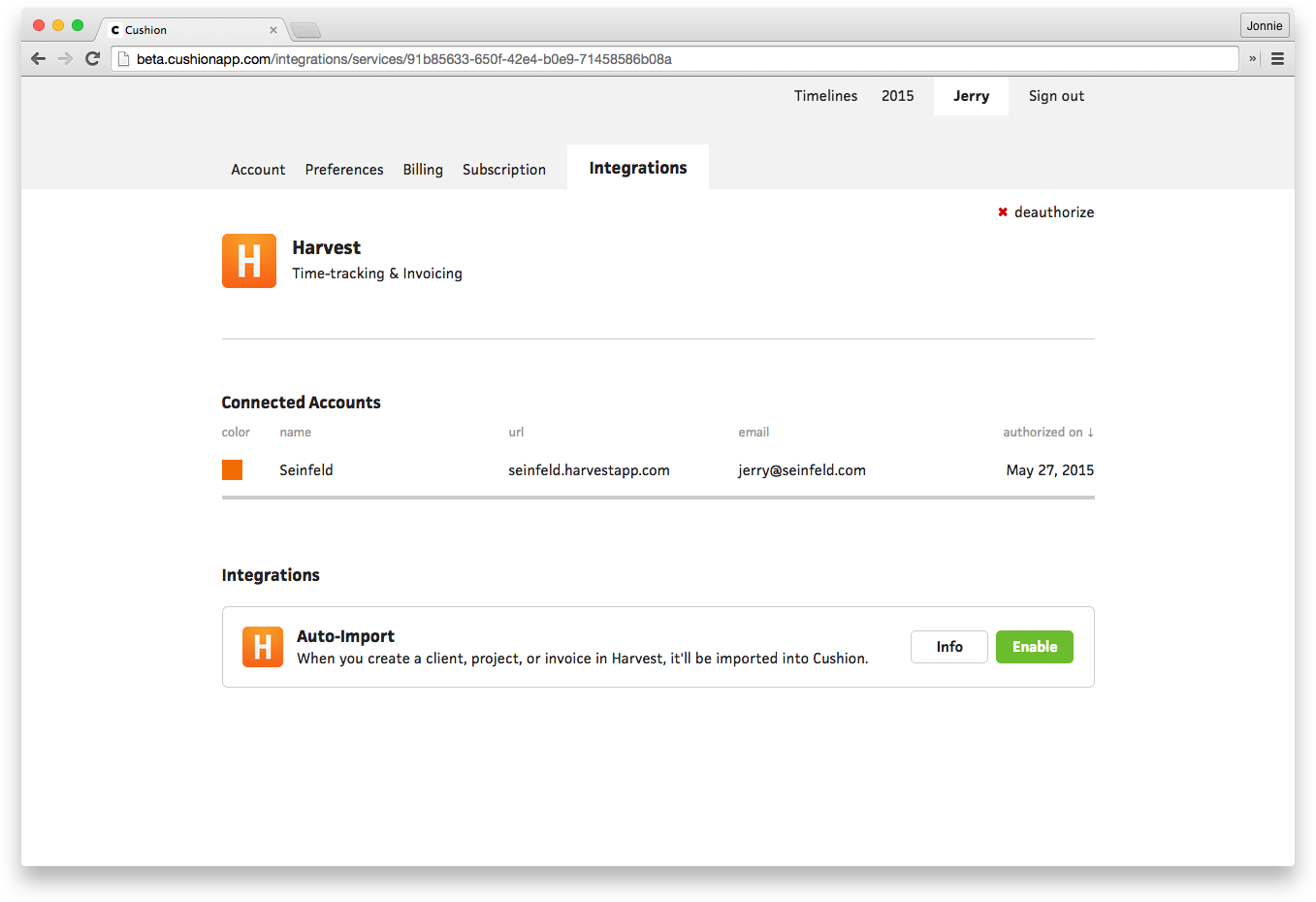Close the Cushion browser tab
1316x902 pixels.
(273, 30)
